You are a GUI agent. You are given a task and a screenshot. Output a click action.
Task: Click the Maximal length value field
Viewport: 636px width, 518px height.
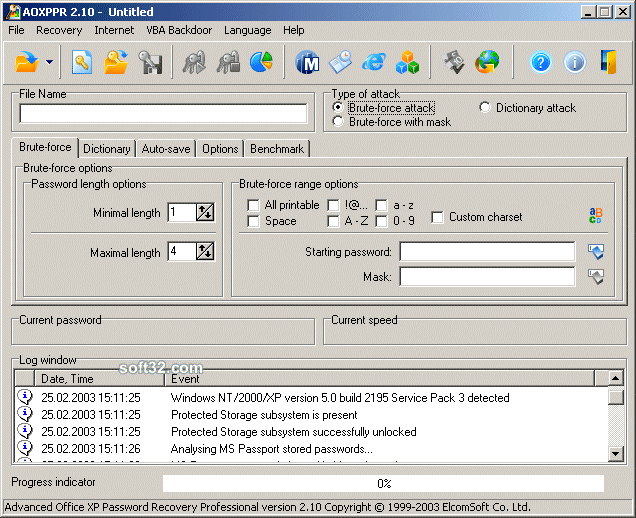point(182,251)
